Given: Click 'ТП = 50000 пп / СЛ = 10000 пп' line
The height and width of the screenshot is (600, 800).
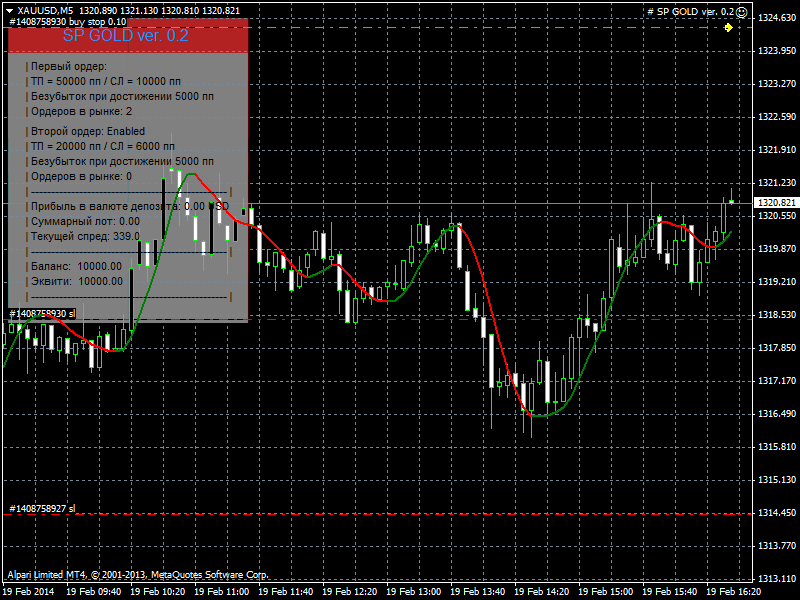Looking at the screenshot, I should pyautogui.click(x=106, y=81).
